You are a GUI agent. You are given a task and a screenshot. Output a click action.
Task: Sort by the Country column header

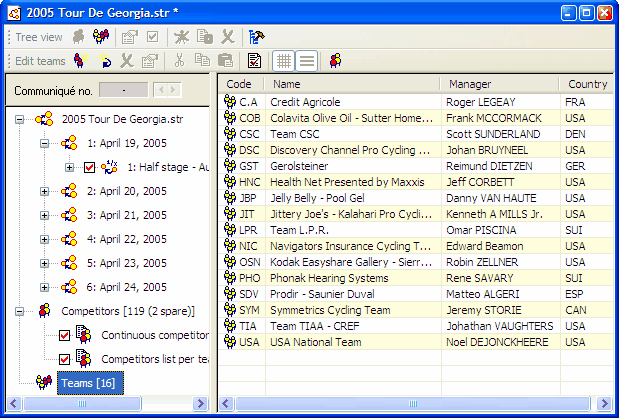coord(587,84)
